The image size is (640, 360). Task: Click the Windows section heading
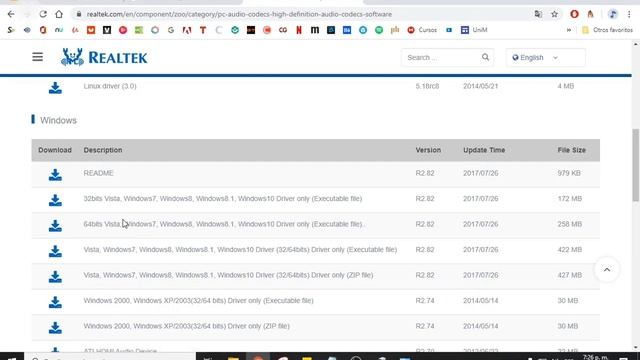[58, 120]
